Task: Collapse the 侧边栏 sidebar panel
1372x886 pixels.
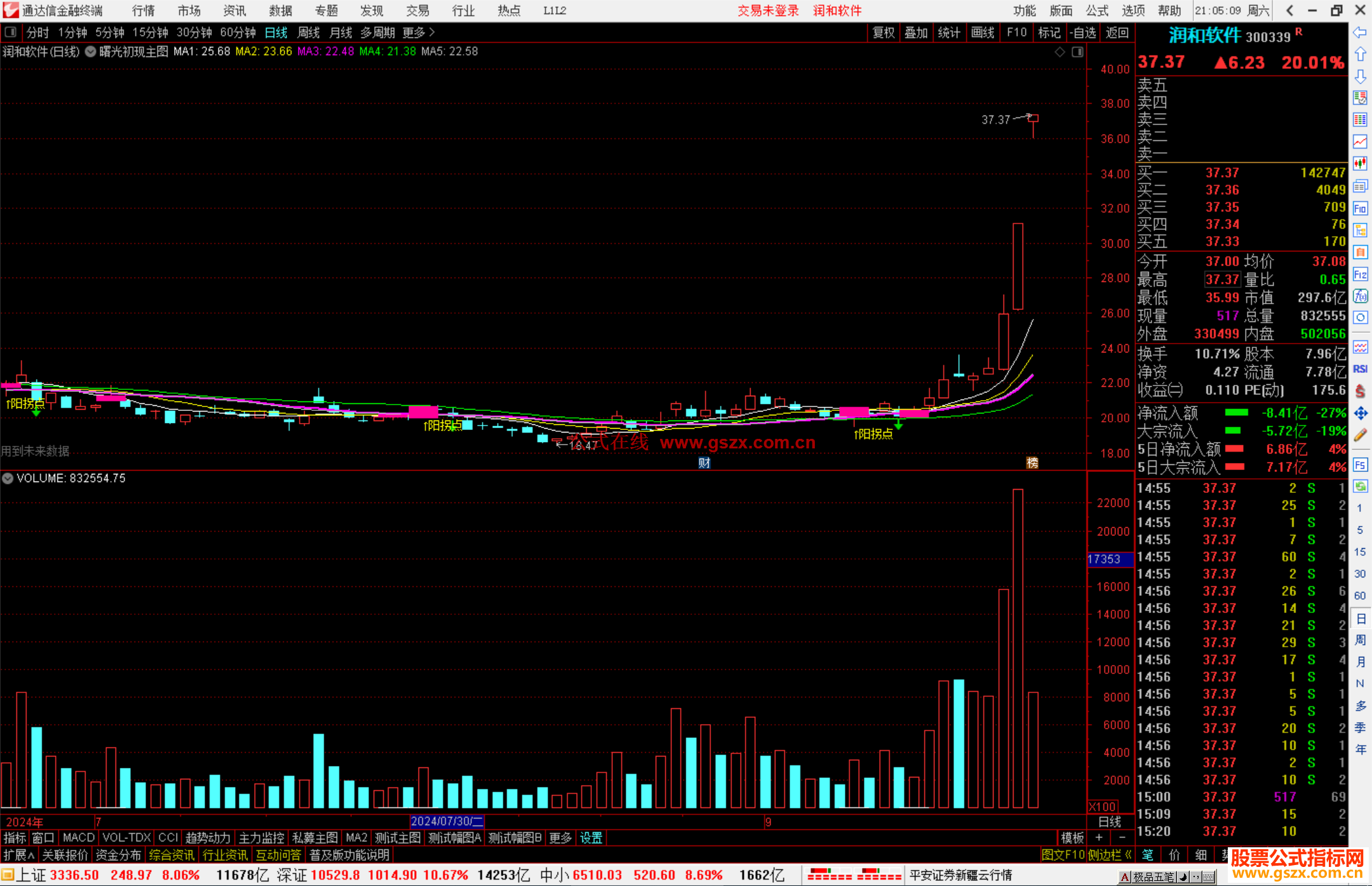Action: (x=1110, y=855)
